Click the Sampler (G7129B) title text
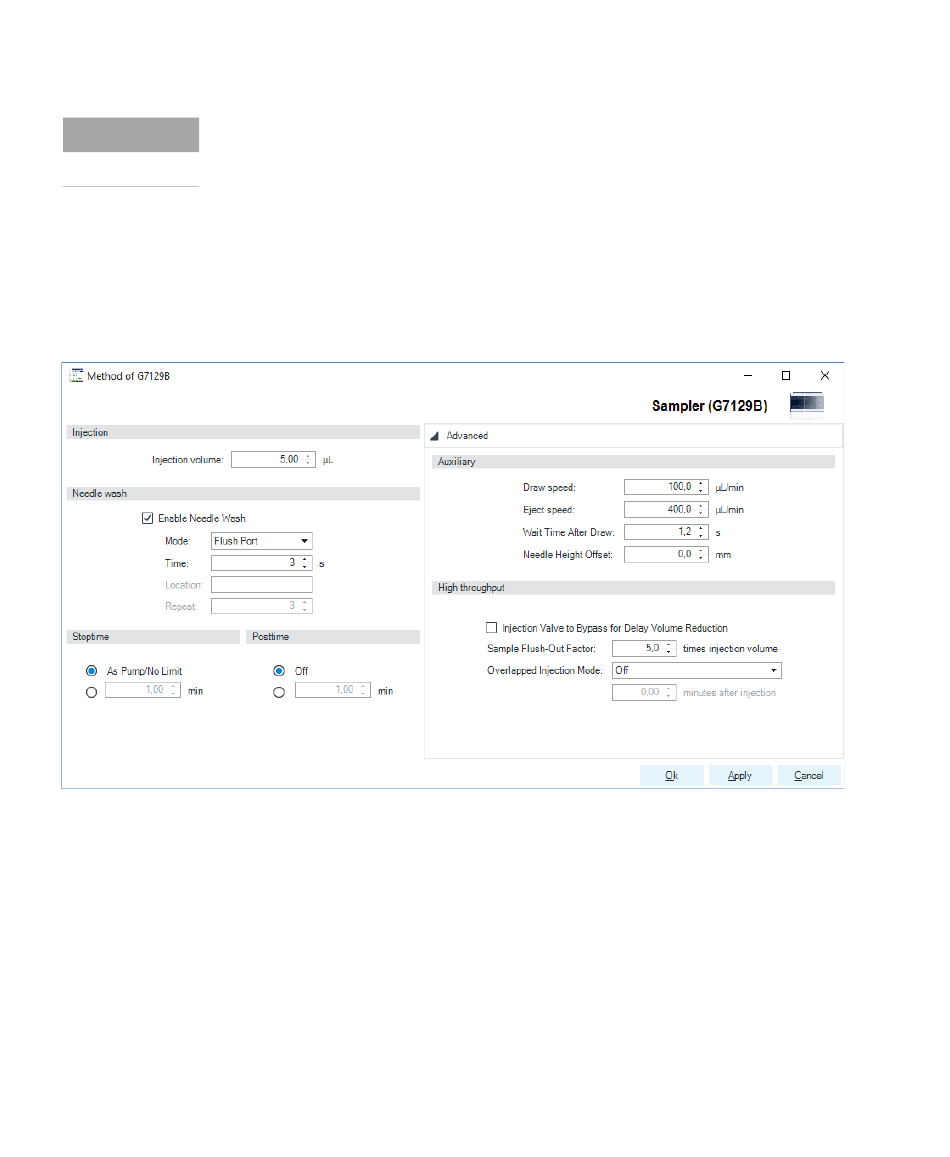950x1157 pixels. (x=709, y=406)
